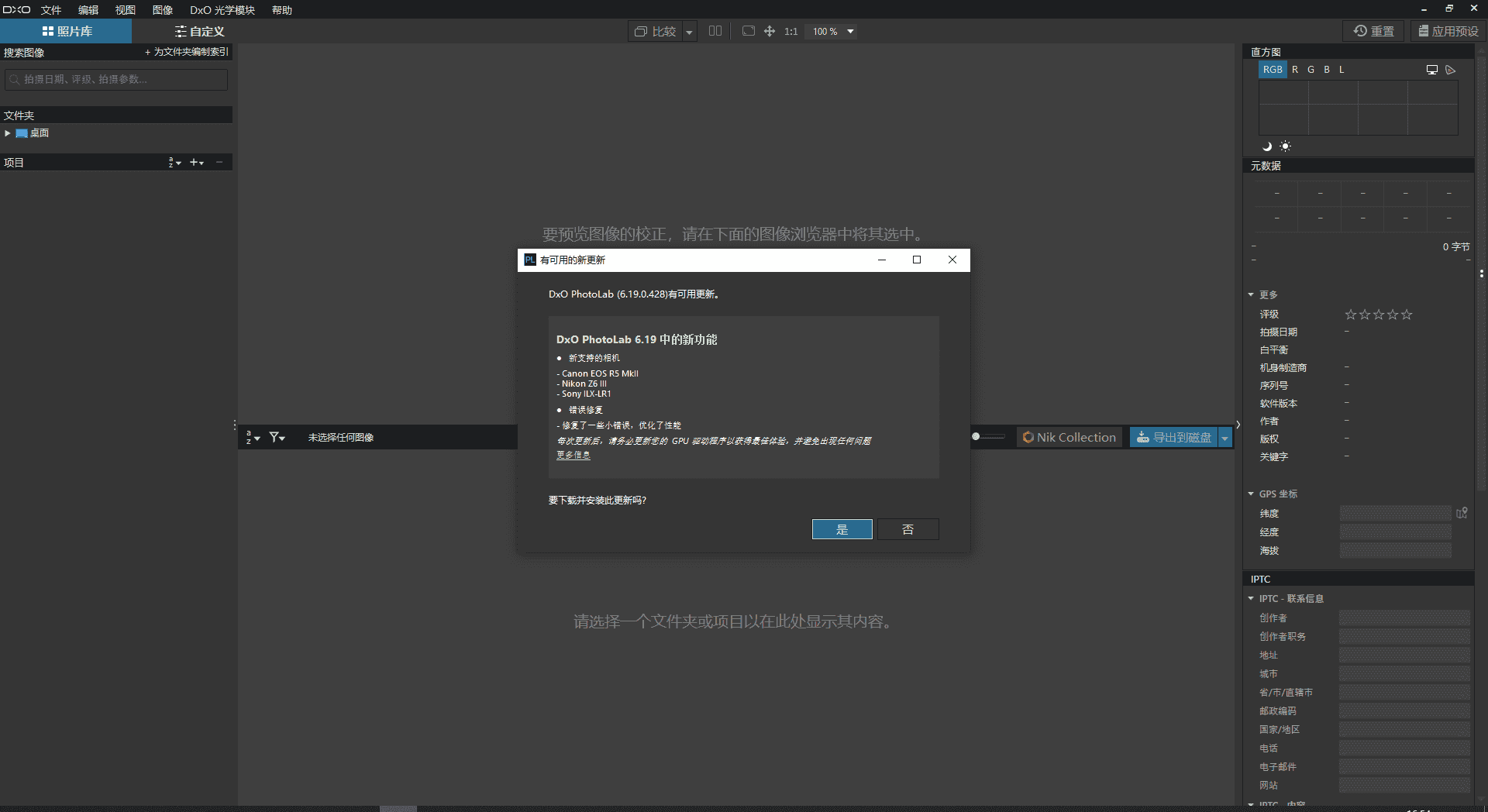The image size is (1488, 812).
Task: Open the DxO 光学模块 menu
Action: 222,10
